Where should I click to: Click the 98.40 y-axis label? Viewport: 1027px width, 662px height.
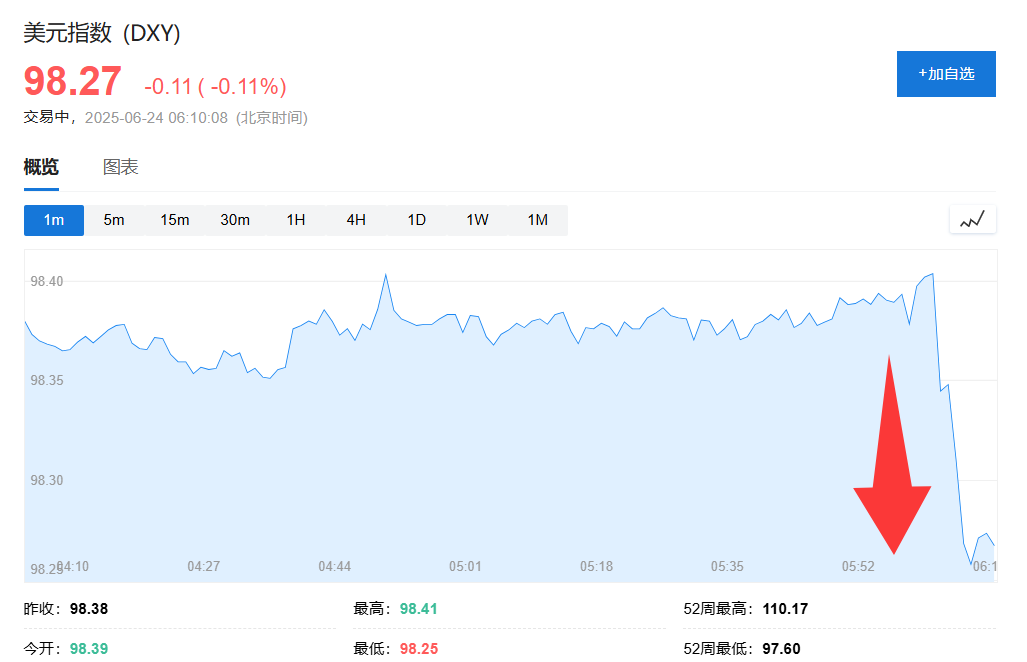[47, 282]
